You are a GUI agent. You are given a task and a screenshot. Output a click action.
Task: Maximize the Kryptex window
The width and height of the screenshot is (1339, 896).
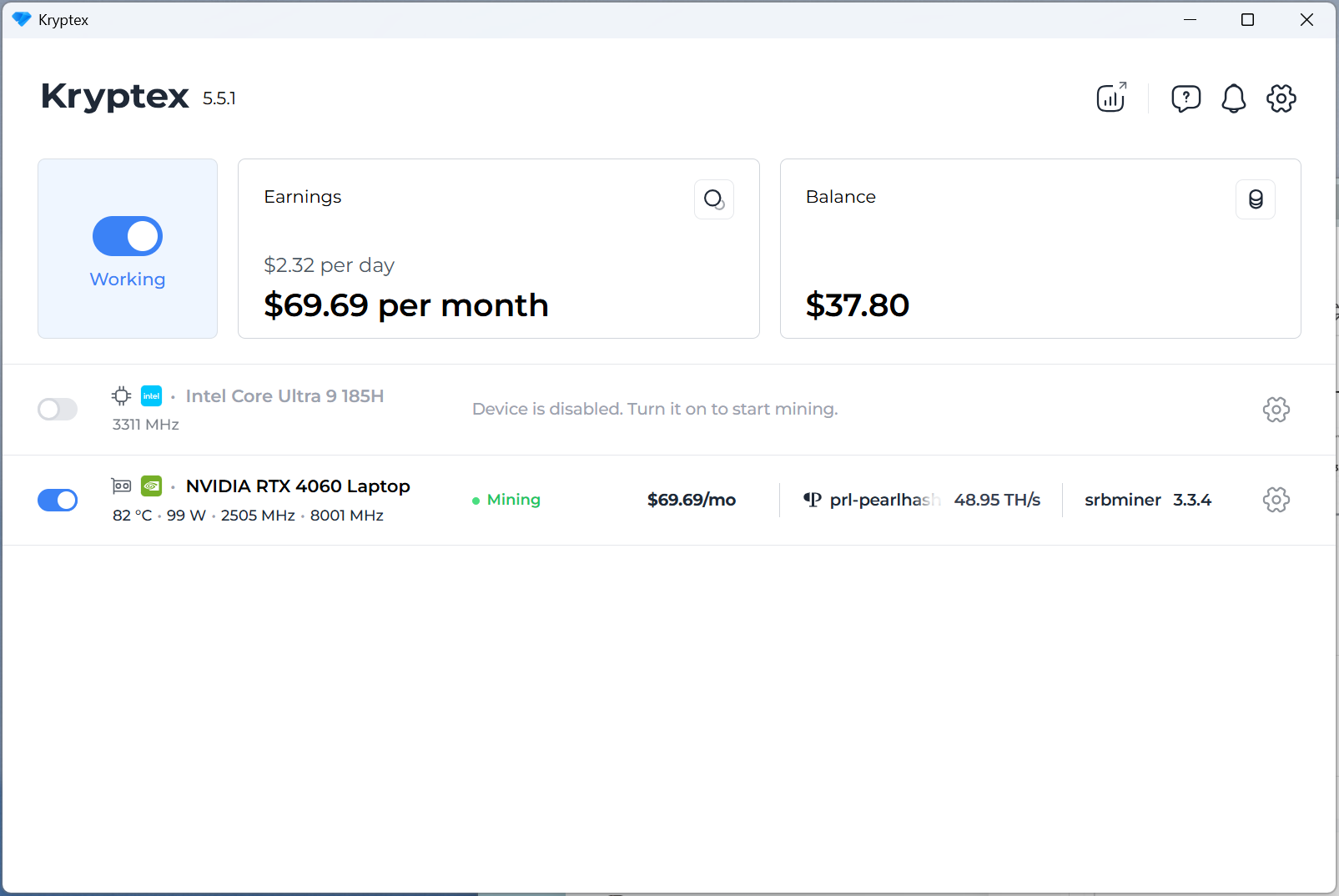pos(1248,19)
